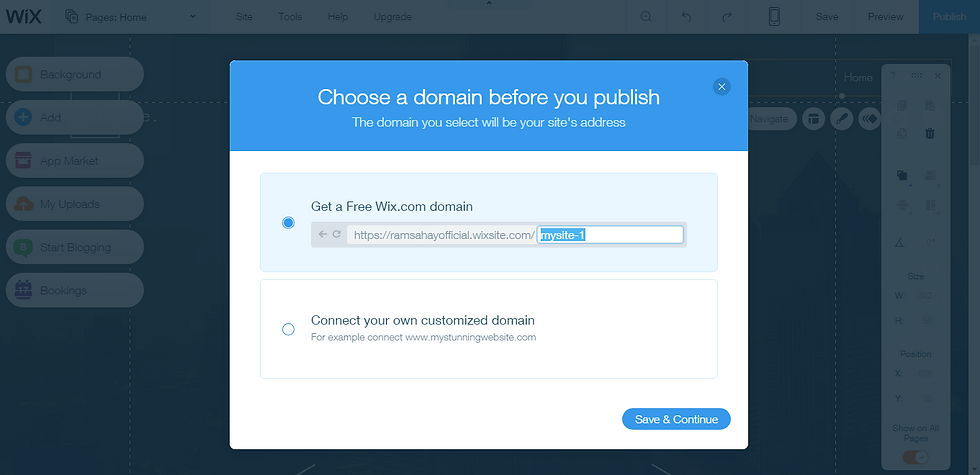
Task: Click the height H field
Action: click(x=927, y=321)
